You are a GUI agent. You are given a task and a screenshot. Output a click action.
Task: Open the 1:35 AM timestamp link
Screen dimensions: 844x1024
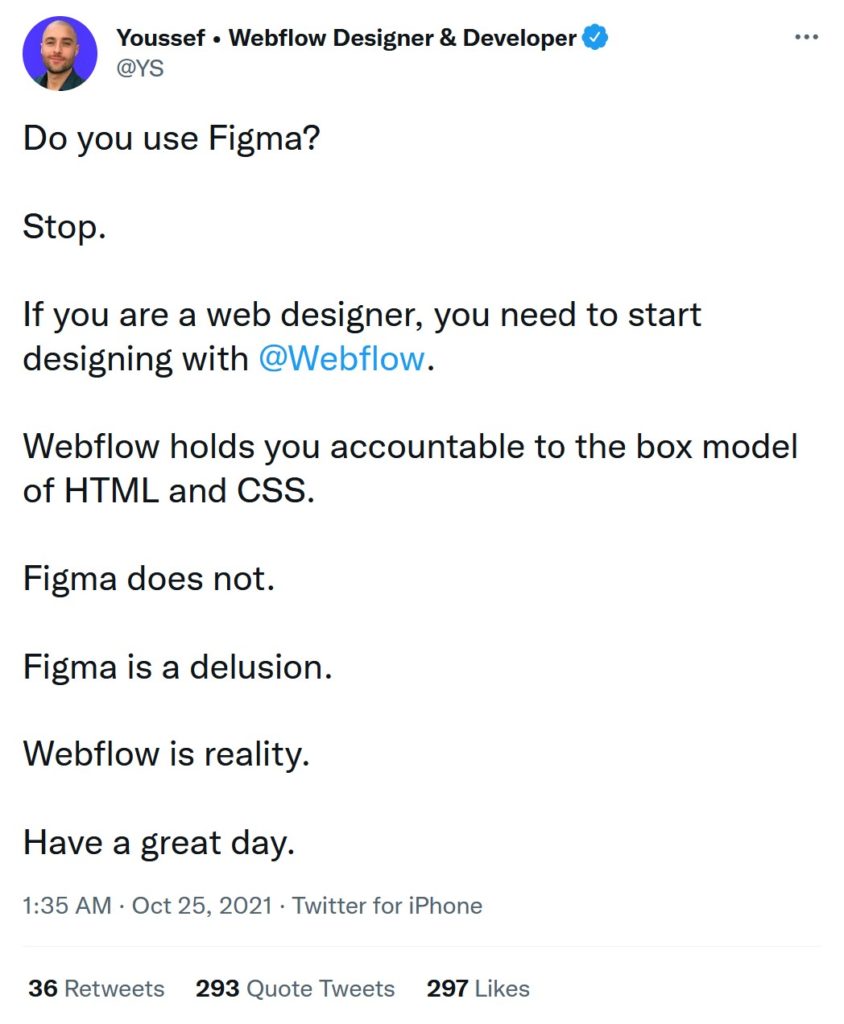coord(67,906)
